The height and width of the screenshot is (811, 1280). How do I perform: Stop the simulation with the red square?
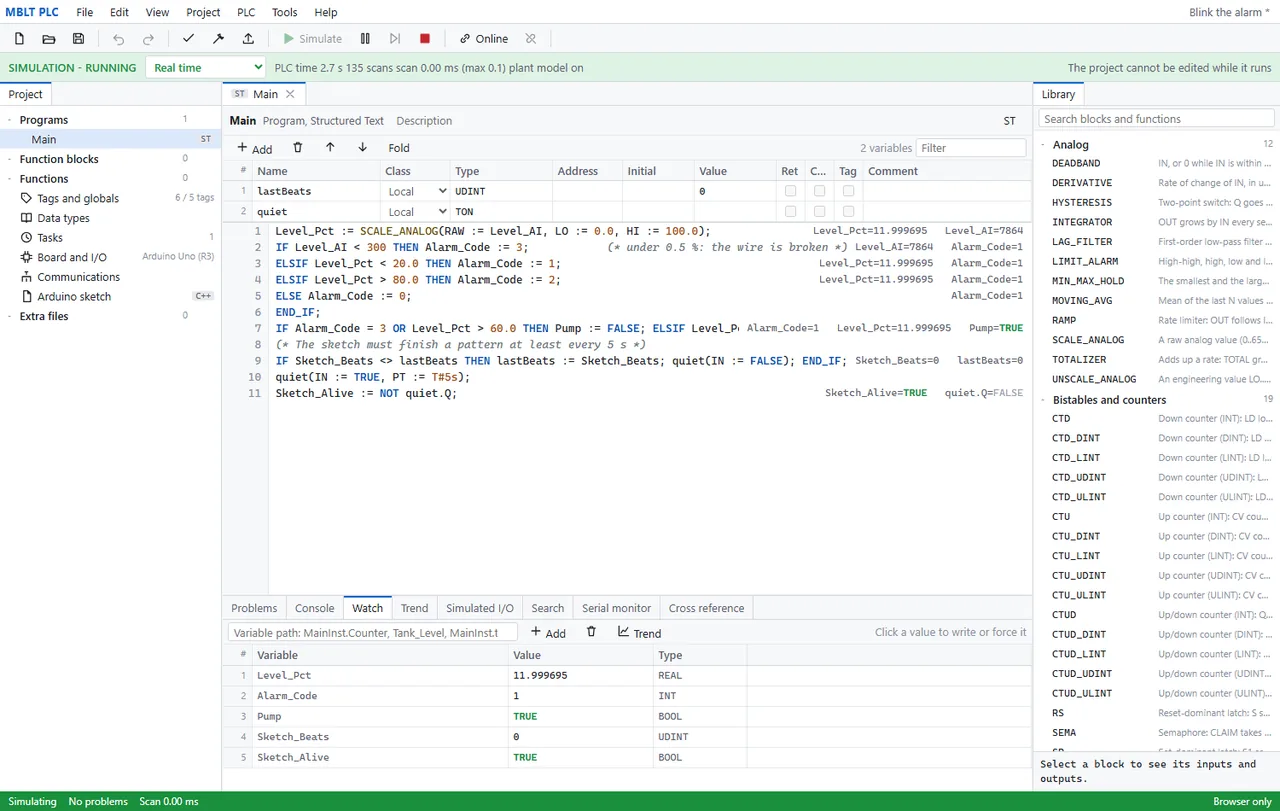tap(425, 39)
